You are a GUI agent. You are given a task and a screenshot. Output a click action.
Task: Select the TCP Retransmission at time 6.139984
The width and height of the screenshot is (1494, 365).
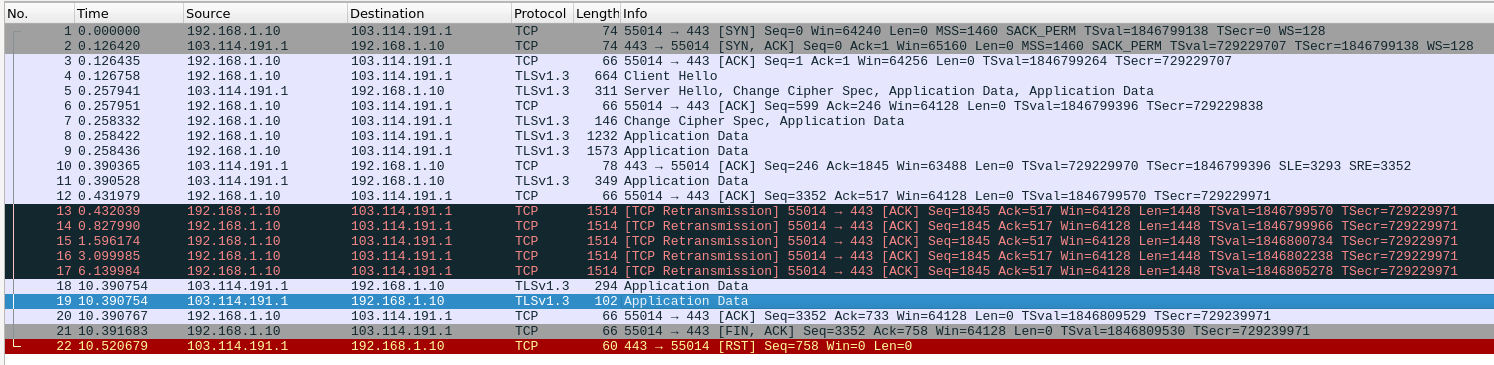(x=747, y=271)
